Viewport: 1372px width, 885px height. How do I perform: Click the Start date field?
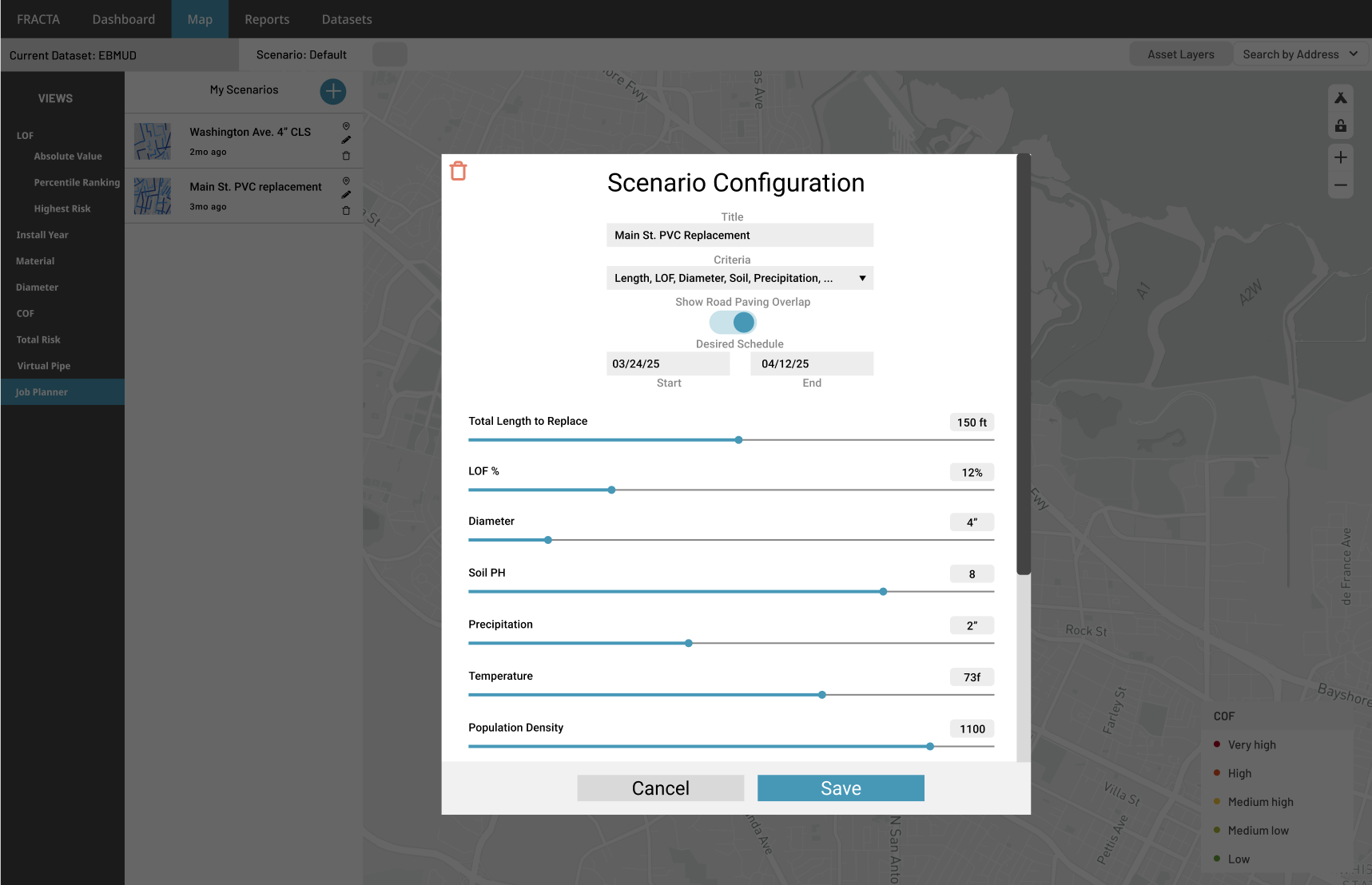pos(668,363)
